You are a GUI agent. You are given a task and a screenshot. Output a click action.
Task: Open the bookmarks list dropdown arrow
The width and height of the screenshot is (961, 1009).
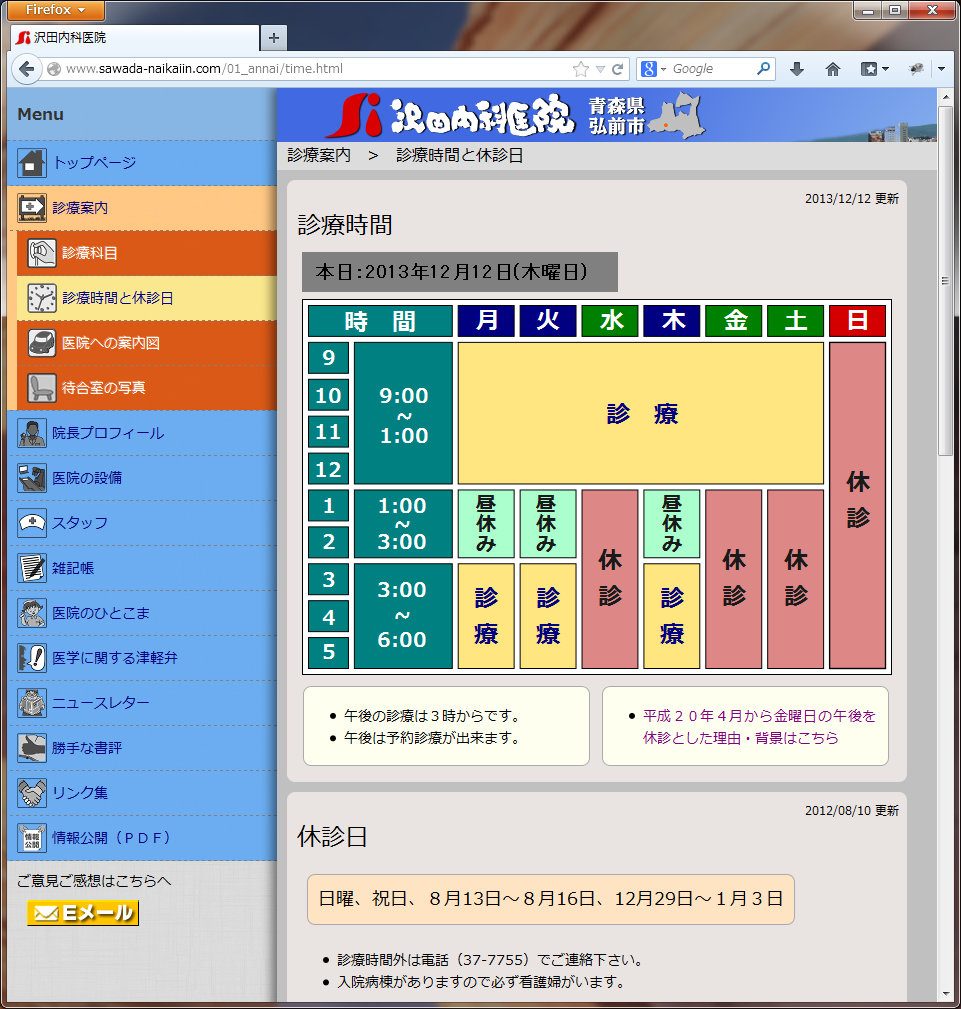885,69
